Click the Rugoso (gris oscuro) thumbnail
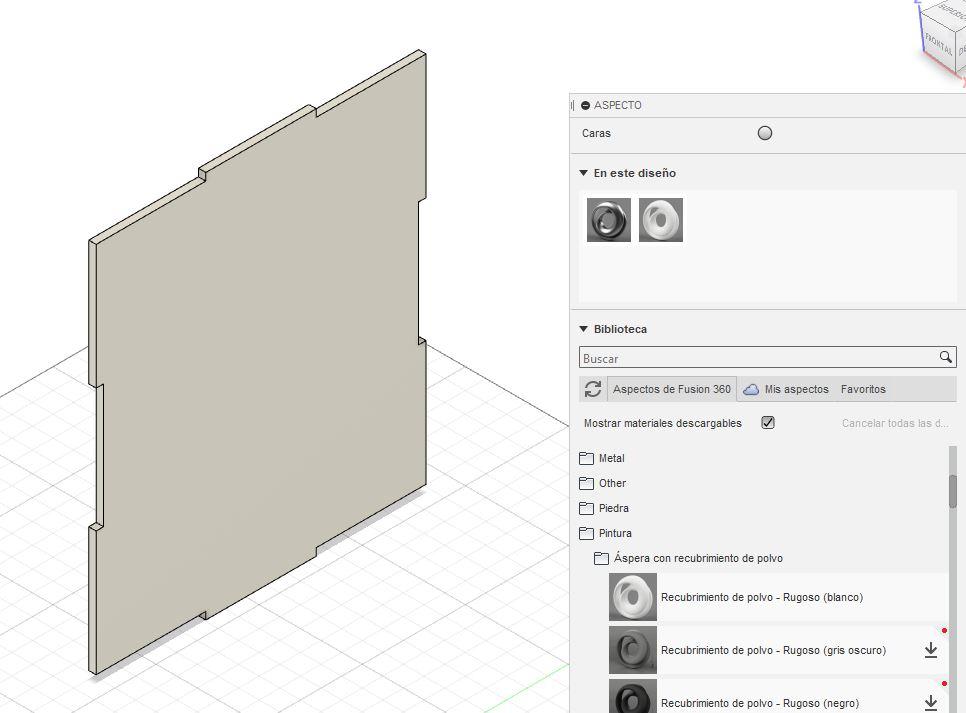The width and height of the screenshot is (966, 713). pos(633,650)
